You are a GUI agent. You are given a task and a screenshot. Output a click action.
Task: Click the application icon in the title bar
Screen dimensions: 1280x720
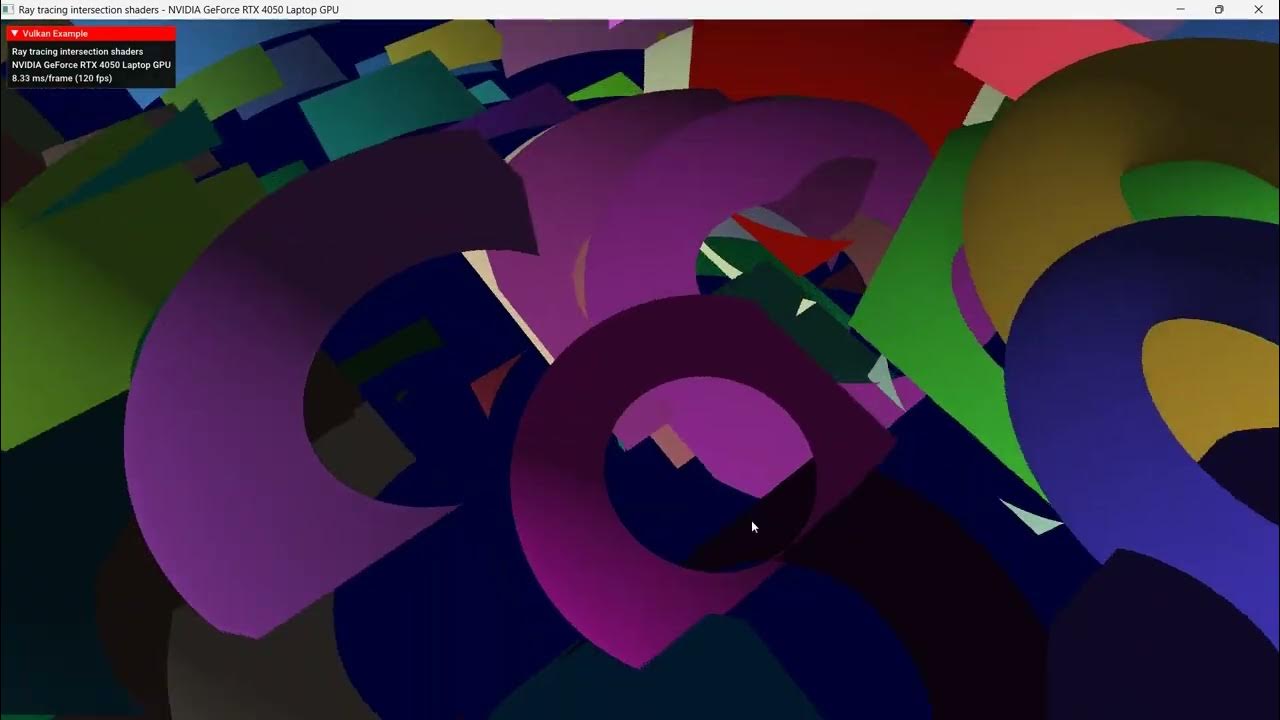pyautogui.click(x=8, y=9)
